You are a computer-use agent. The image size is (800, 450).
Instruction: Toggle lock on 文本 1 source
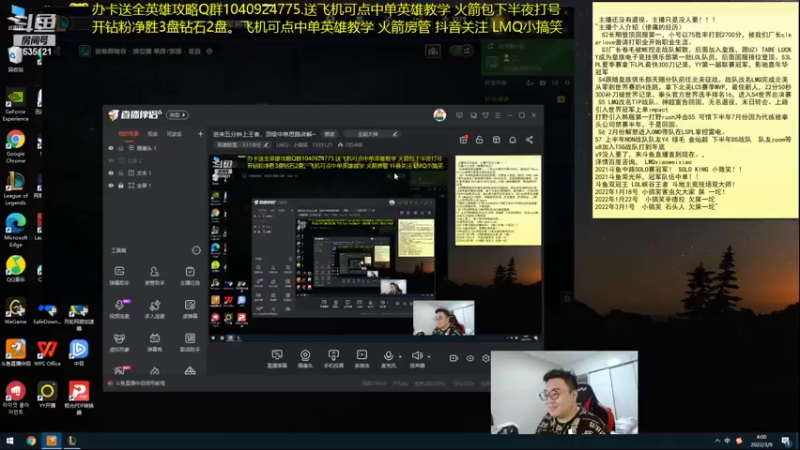(121, 173)
